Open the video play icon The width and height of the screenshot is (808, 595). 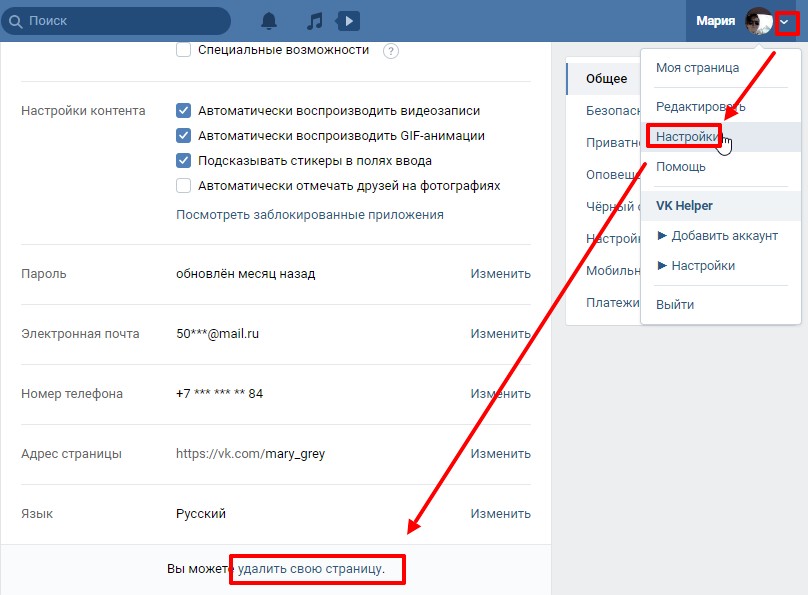(x=348, y=21)
